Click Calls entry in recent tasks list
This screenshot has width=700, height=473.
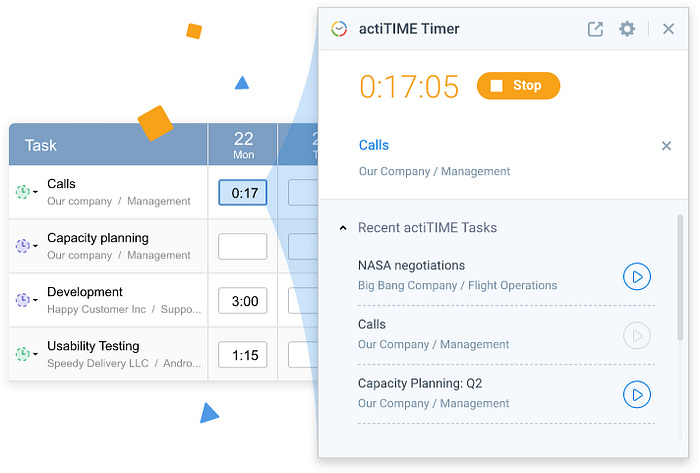pyautogui.click(x=372, y=324)
